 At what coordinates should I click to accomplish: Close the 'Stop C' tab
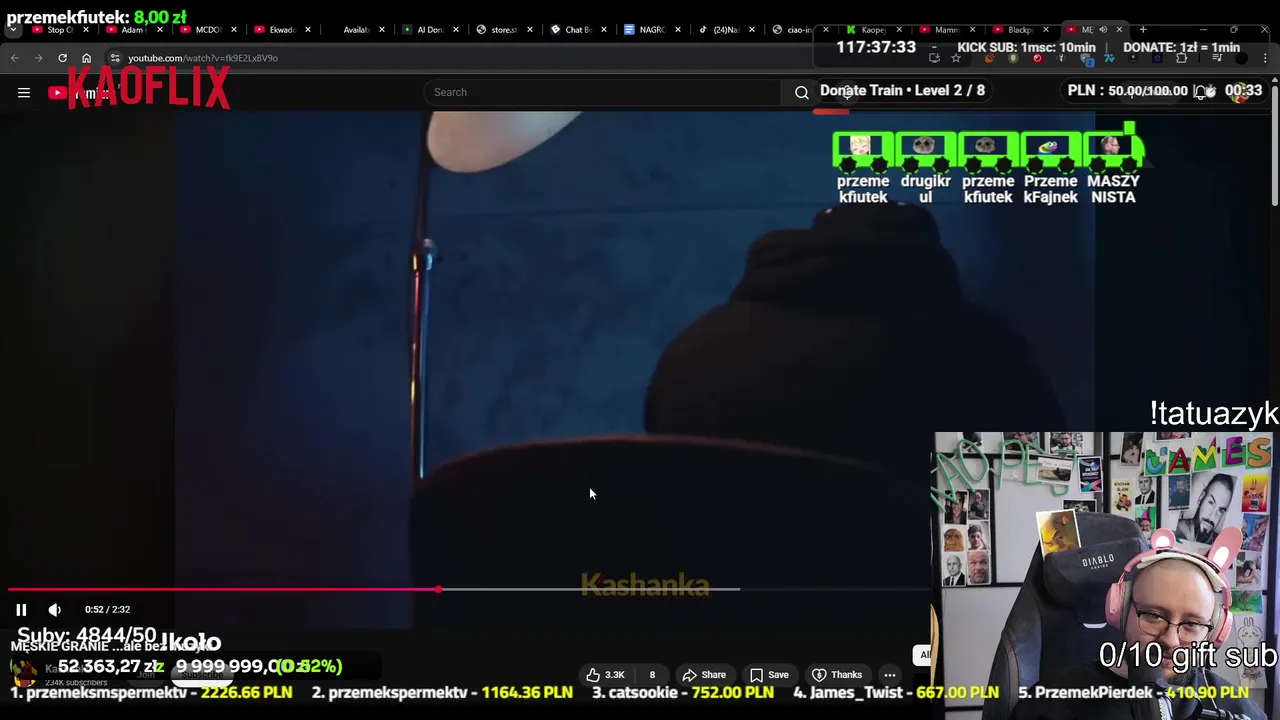[x=86, y=29]
